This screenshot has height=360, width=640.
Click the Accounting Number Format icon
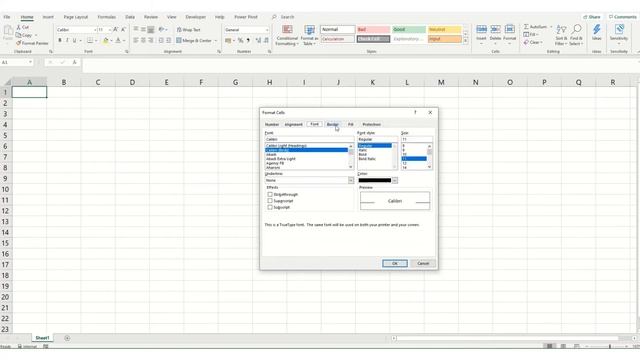pyautogui.click(x=228, y=40)
